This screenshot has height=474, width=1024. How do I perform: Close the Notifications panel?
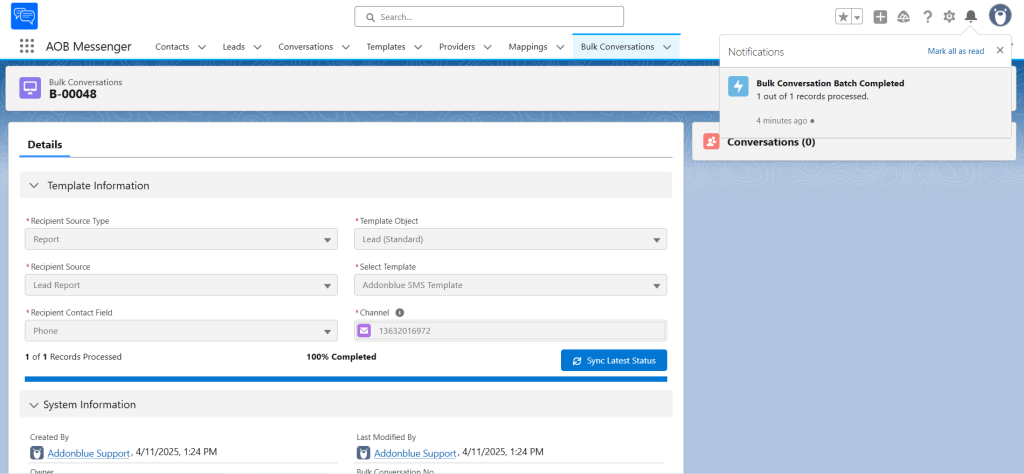click(1000, 51)
